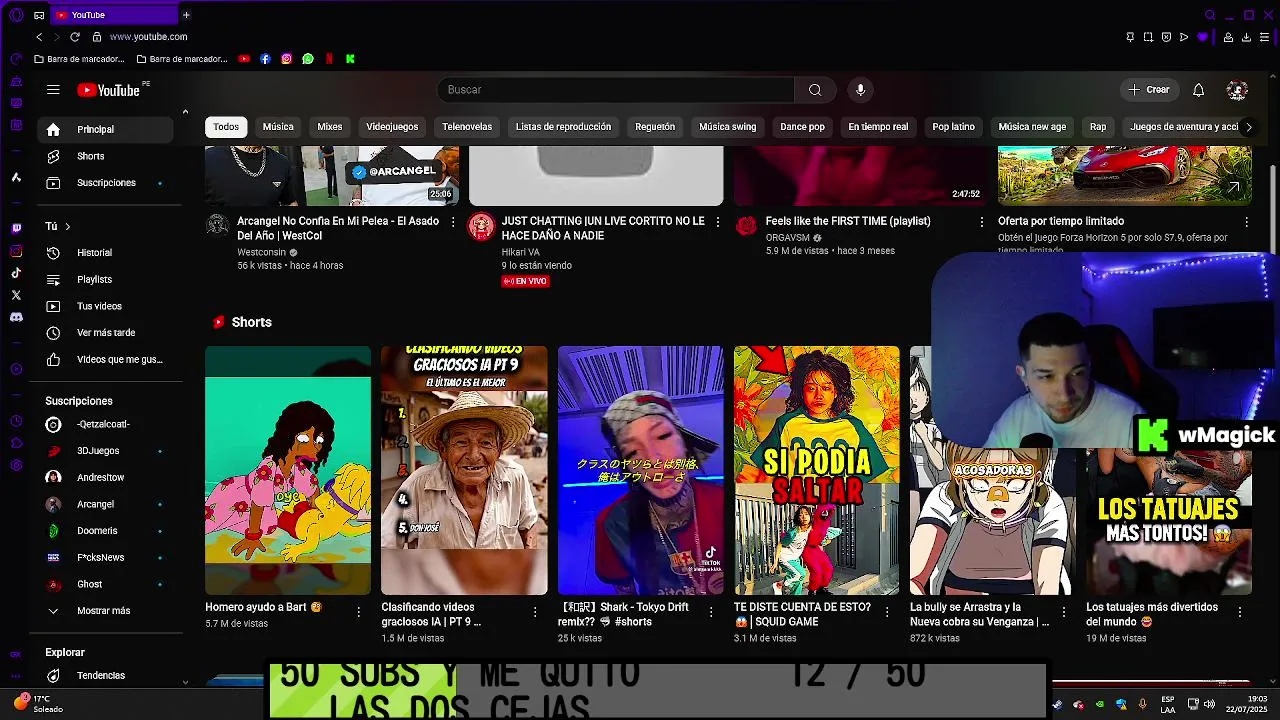The image size is (1280, 720).
Task: Click the Crear button
Action: [1148, 90]
